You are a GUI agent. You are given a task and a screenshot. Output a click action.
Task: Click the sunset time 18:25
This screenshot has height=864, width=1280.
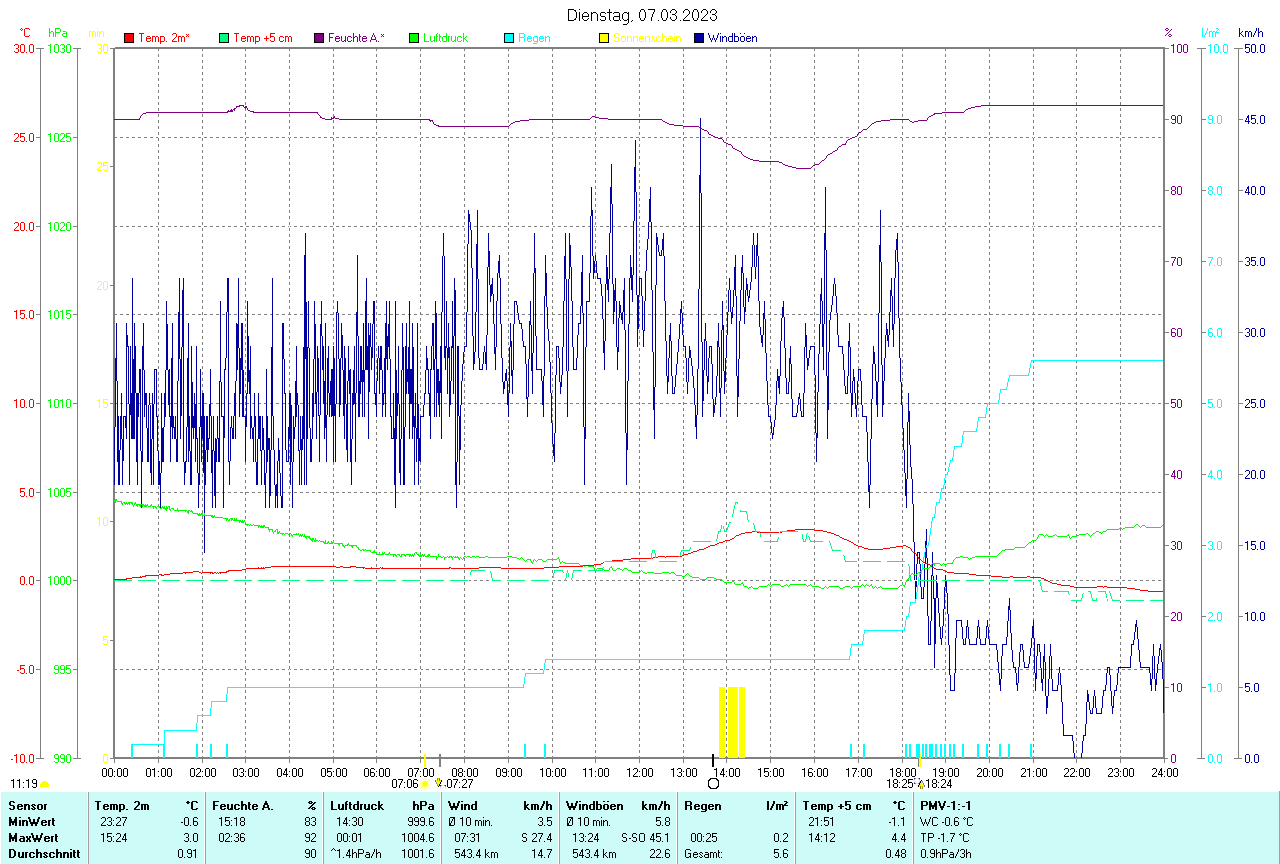coord(899,784)
